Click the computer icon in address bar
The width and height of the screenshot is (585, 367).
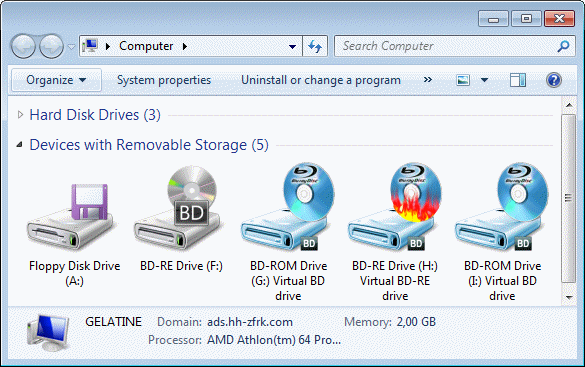pos(90,46)
